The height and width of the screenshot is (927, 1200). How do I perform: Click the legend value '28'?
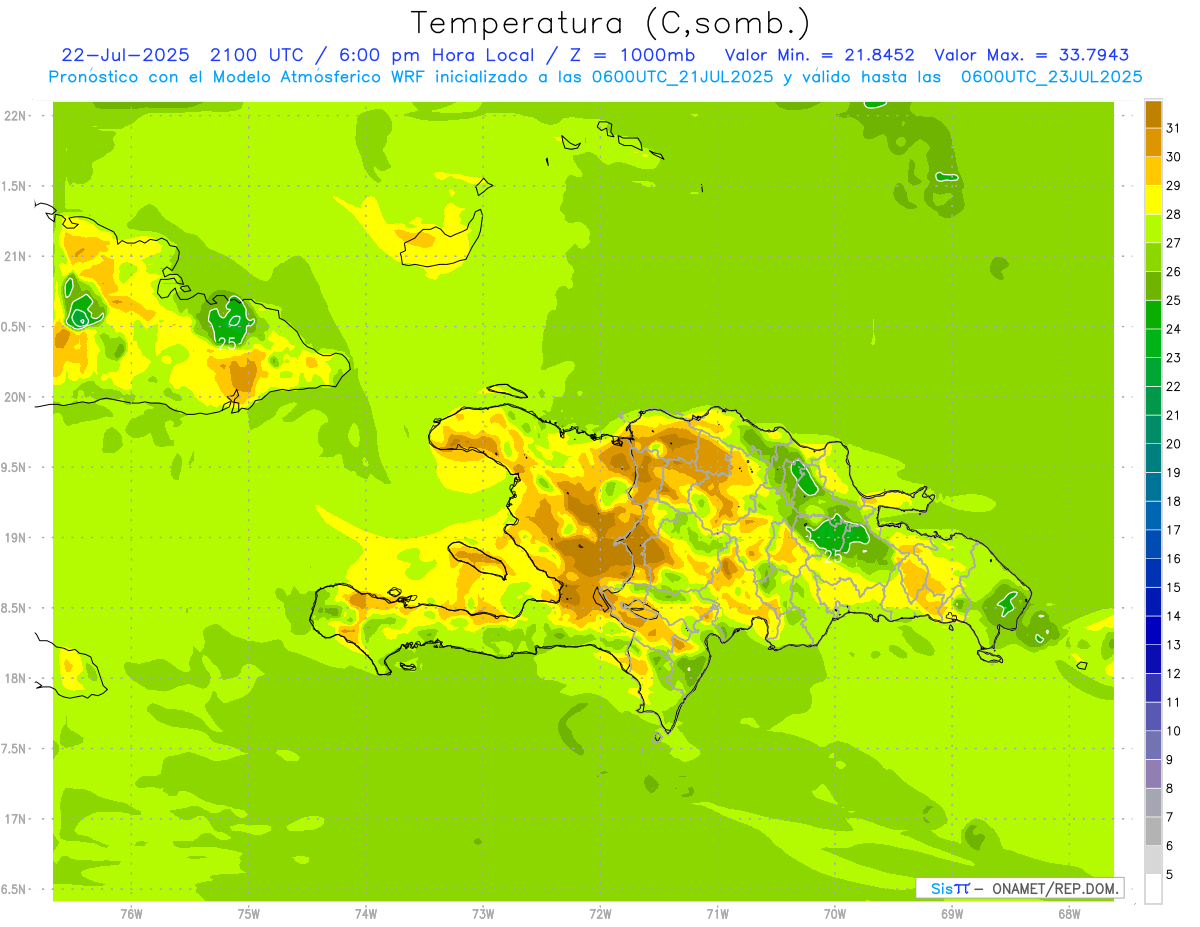click(1174, 214)
